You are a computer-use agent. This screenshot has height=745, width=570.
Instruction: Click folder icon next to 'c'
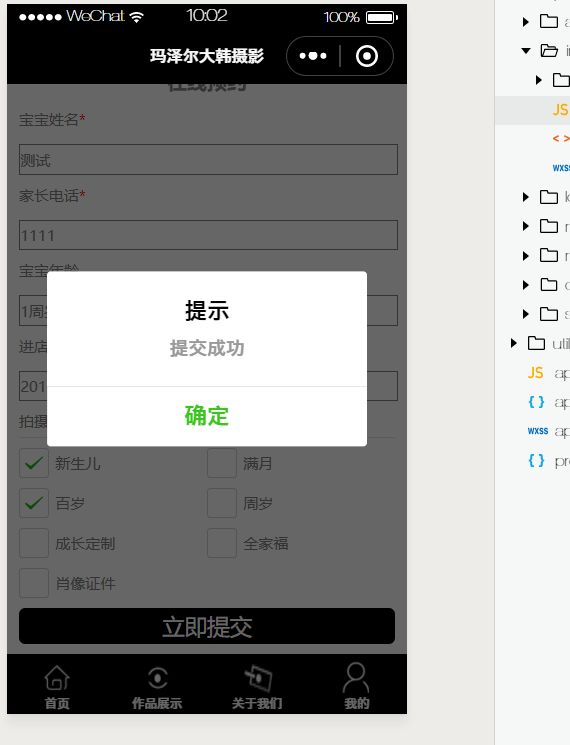pos(549,285)
